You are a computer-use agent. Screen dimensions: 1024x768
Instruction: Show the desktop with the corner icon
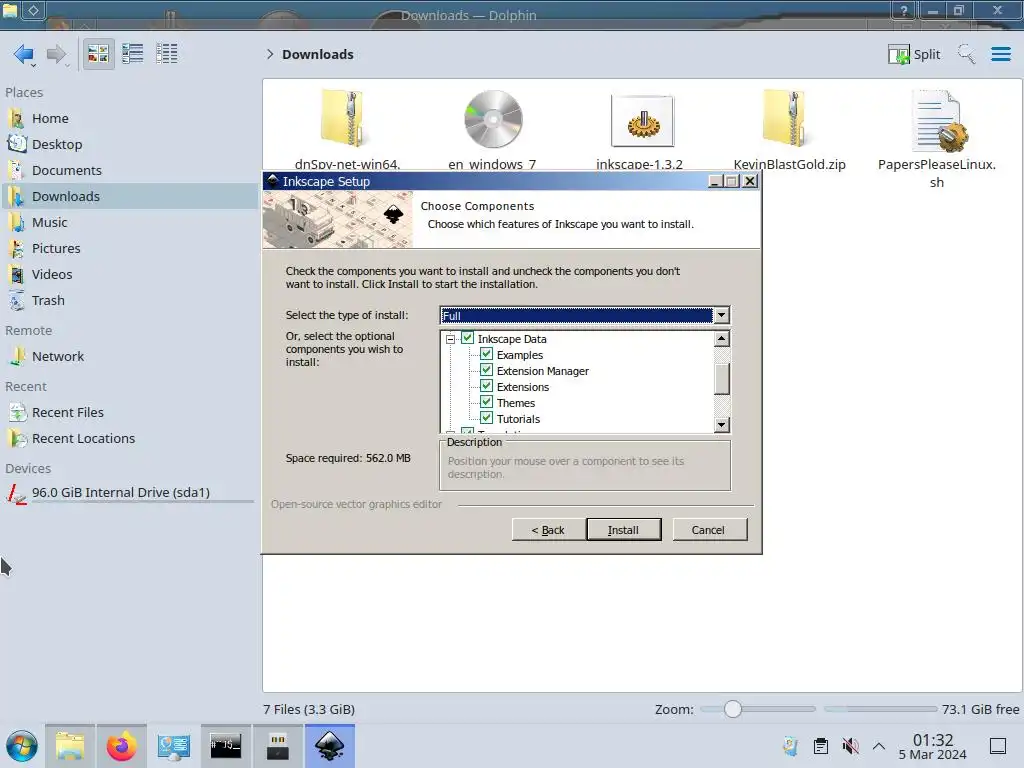(998, 746)
